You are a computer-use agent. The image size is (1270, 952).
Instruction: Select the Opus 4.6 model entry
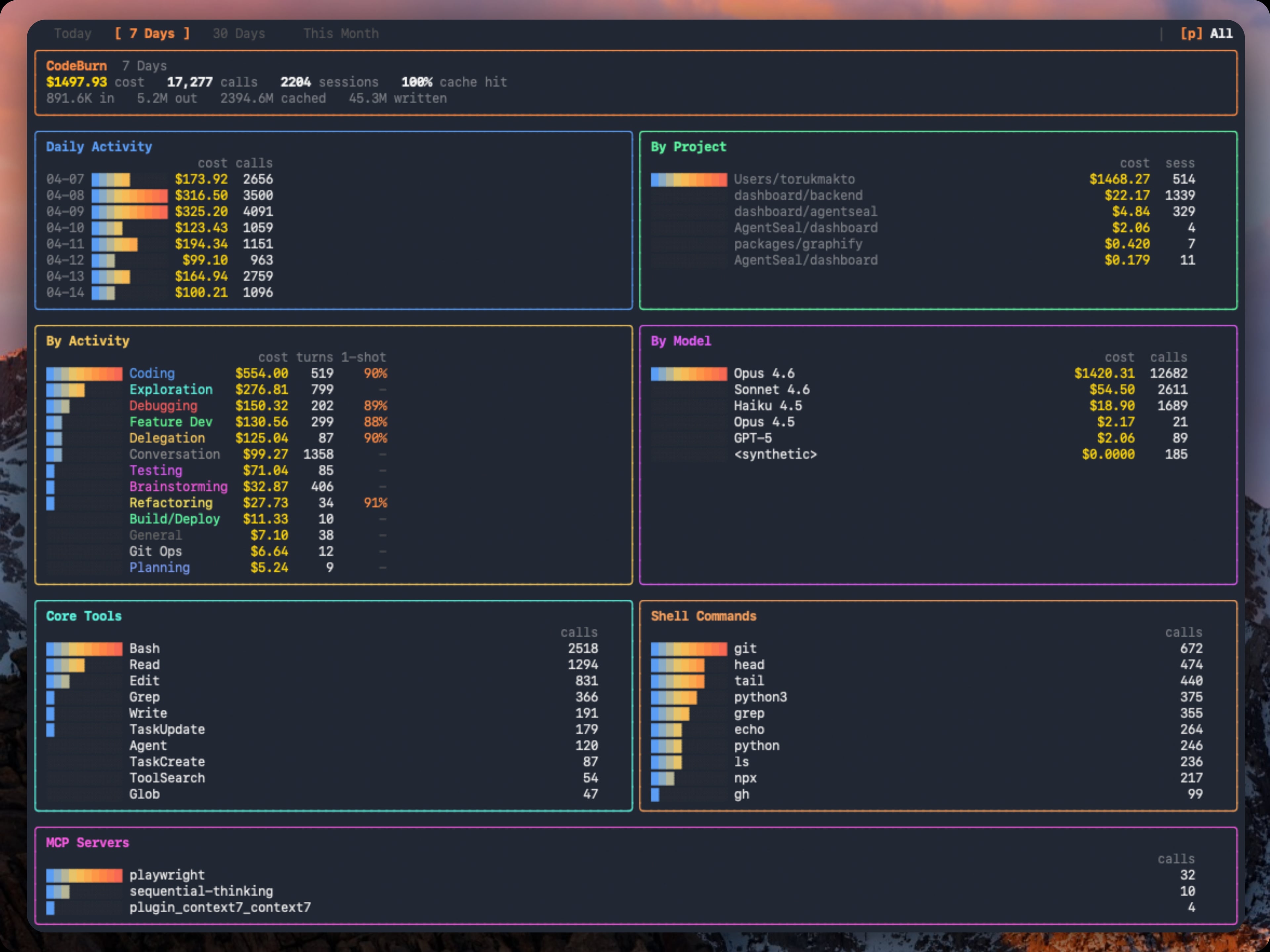pyautogui.click(x=764, y=373)
